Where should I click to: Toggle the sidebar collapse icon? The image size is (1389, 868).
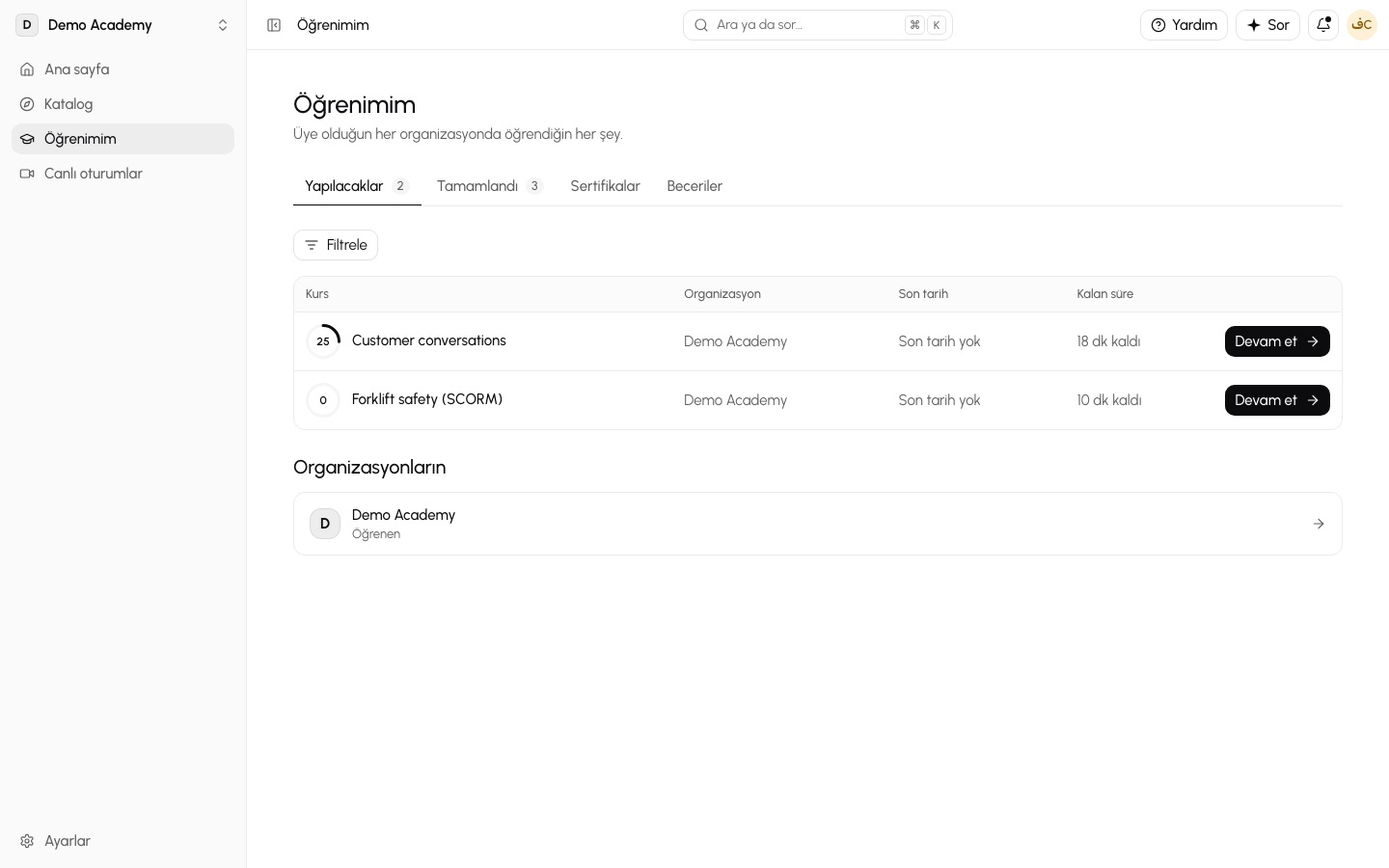pos(274,25)
